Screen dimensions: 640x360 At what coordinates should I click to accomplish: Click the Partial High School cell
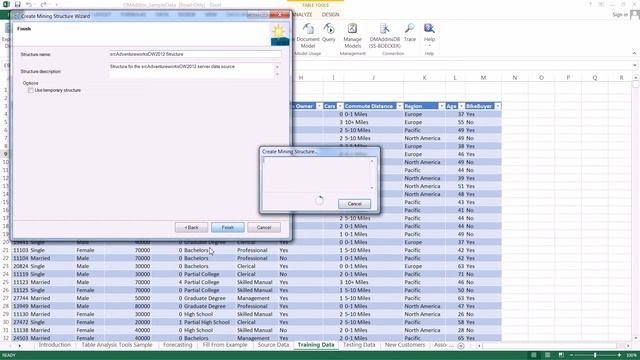point(207,322)
